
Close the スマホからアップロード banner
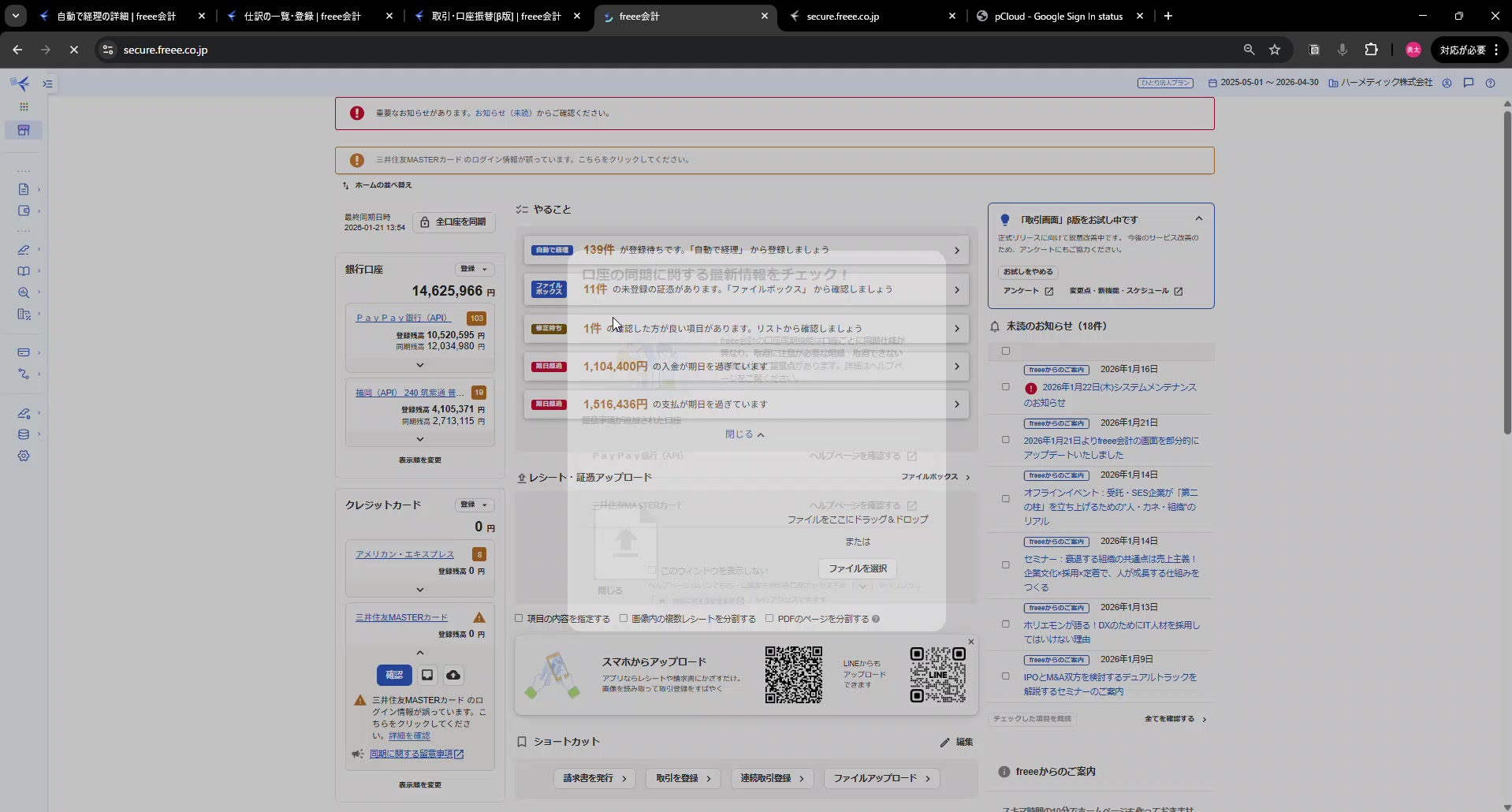970,642
